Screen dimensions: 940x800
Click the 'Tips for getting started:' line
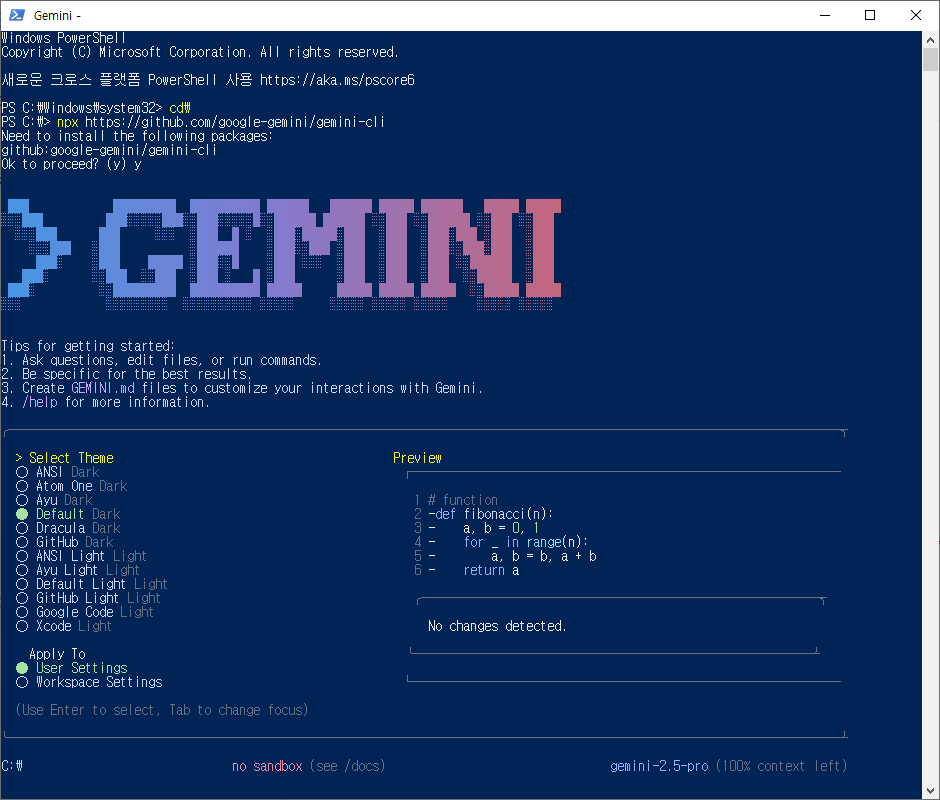click(x=88, y=346)
